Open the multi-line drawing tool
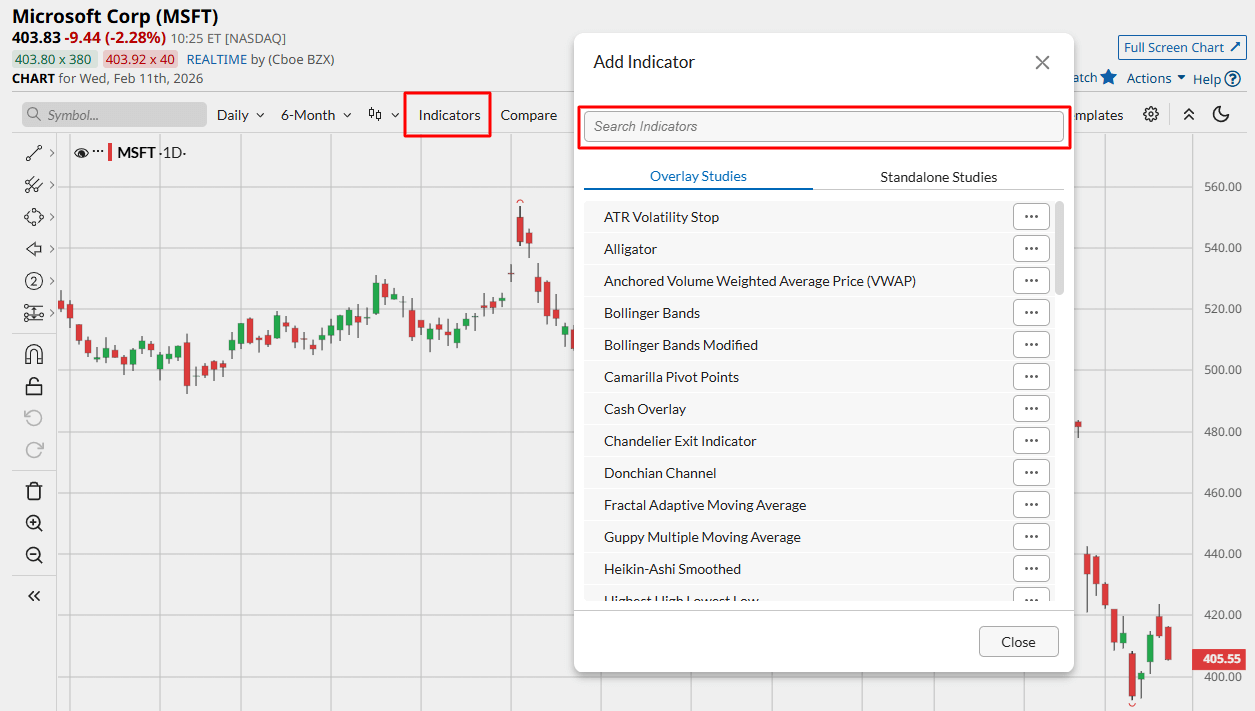Viewport: 1255px width, 711px height. (x=33, y=184)
